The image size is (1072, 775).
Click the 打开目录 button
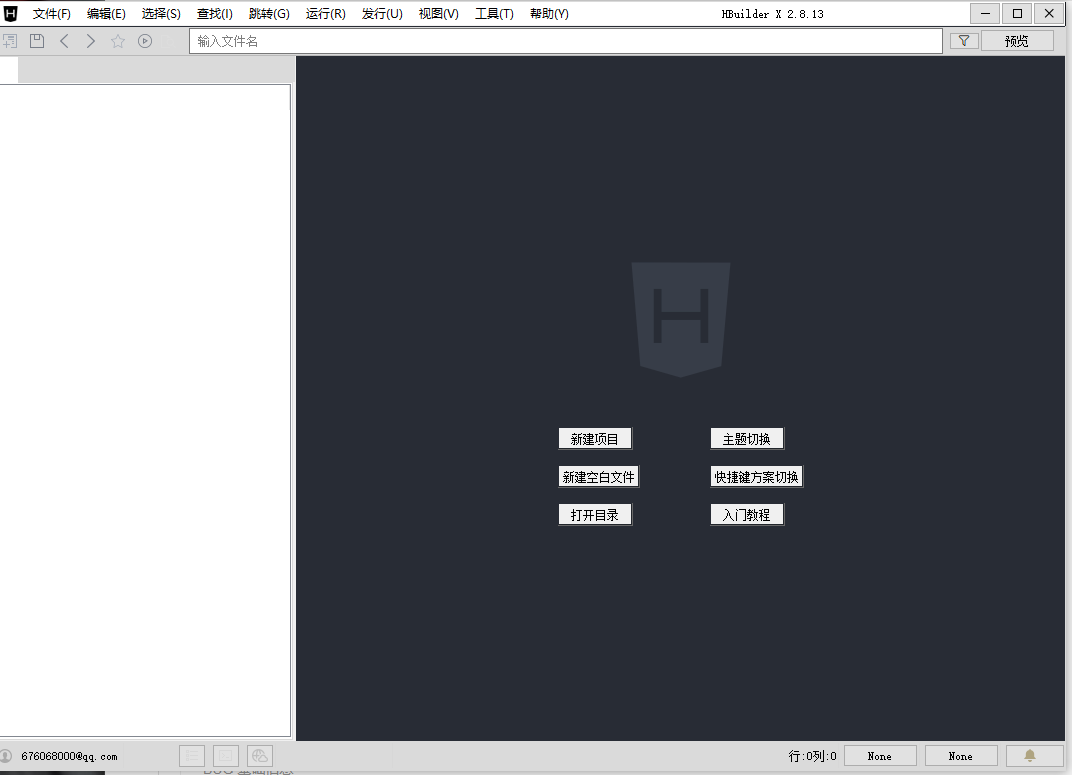point(595,515)
